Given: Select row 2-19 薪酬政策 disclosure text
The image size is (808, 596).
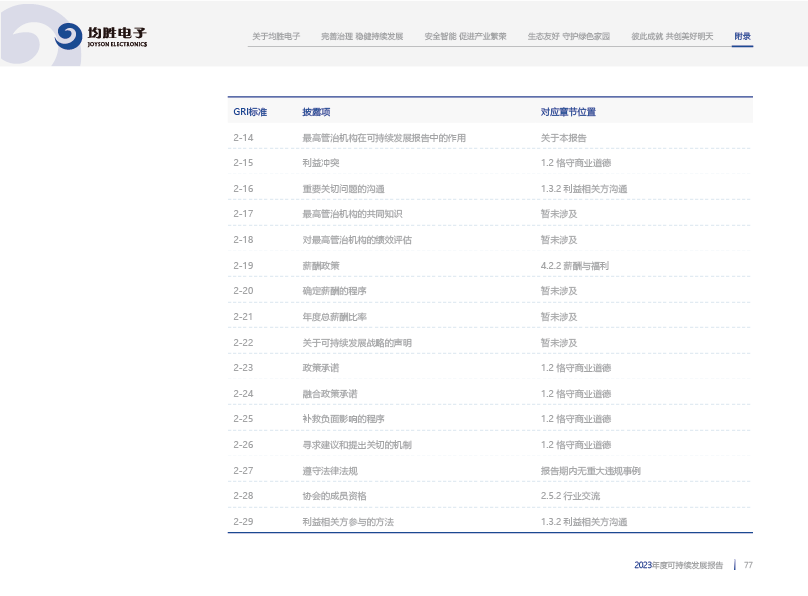Looking at the screenshot, I should pos(321,266).
